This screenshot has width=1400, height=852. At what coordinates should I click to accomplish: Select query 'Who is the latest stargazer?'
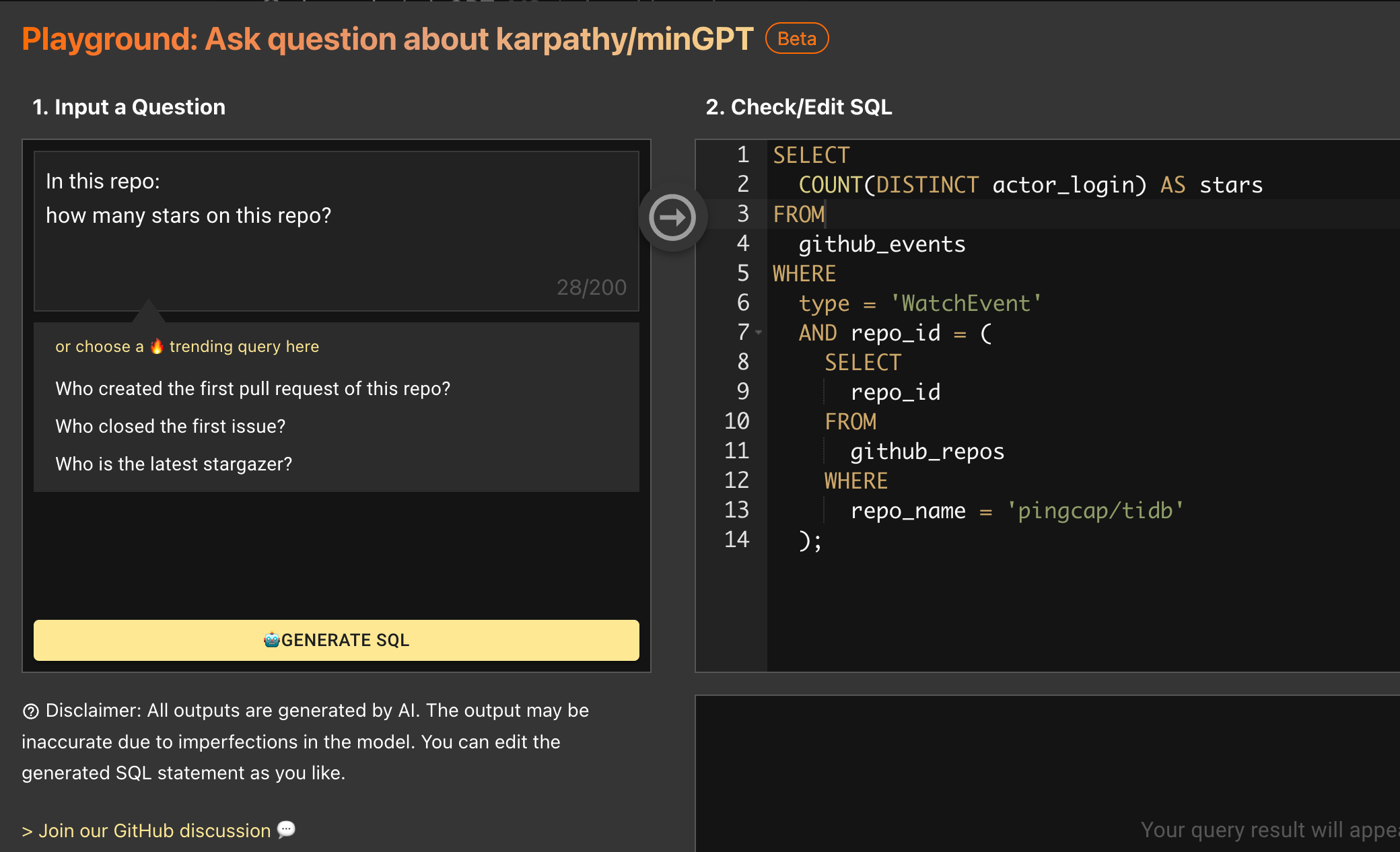pyautogui.click(x=174, y=464)
